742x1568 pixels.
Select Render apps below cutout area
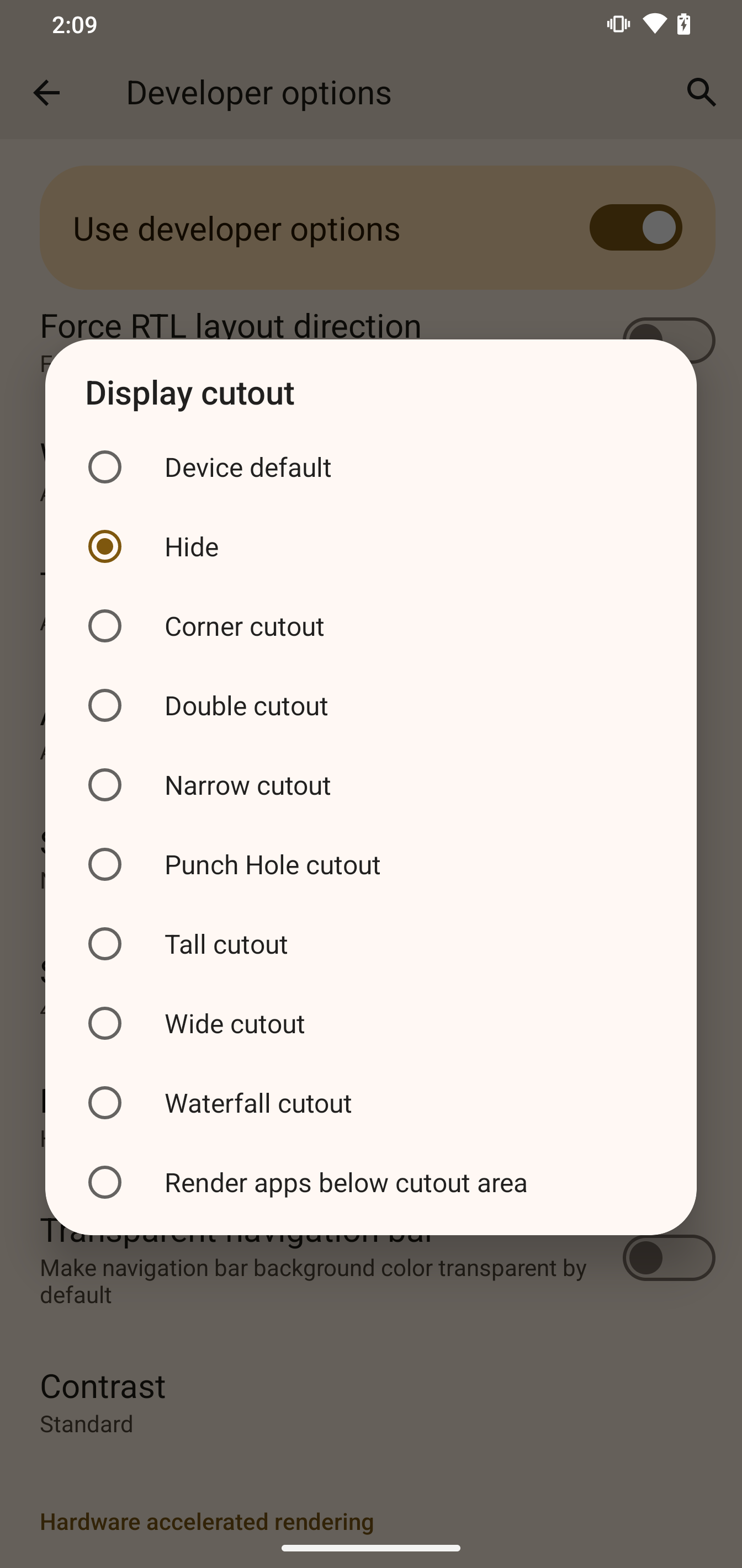[105, 1183]
